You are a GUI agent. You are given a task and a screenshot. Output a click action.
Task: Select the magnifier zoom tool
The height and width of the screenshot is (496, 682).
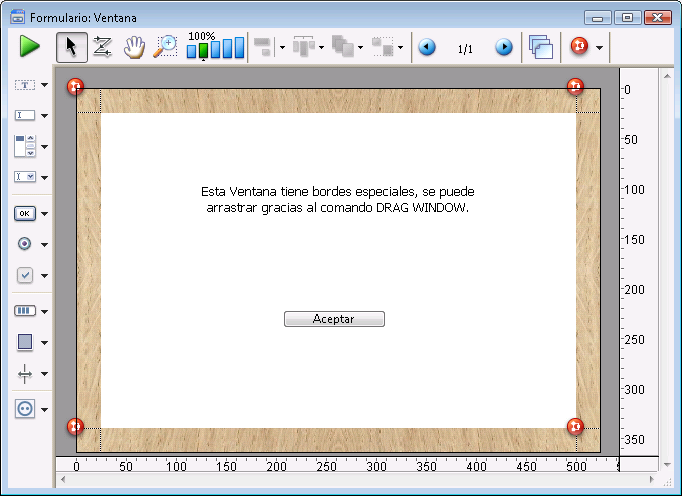(164, 46)
